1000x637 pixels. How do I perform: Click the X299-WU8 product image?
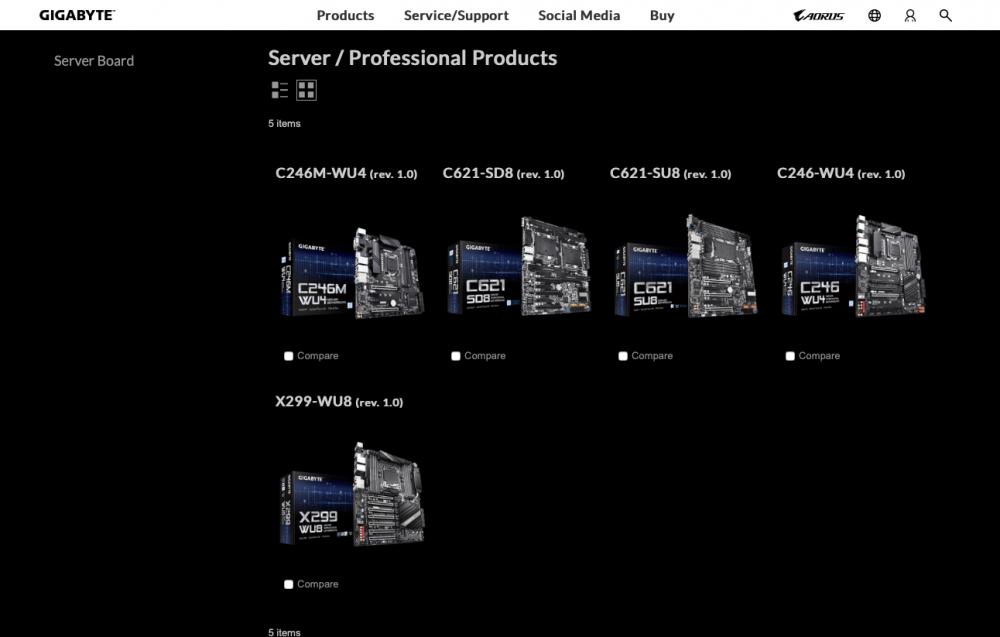click(352, 495)
